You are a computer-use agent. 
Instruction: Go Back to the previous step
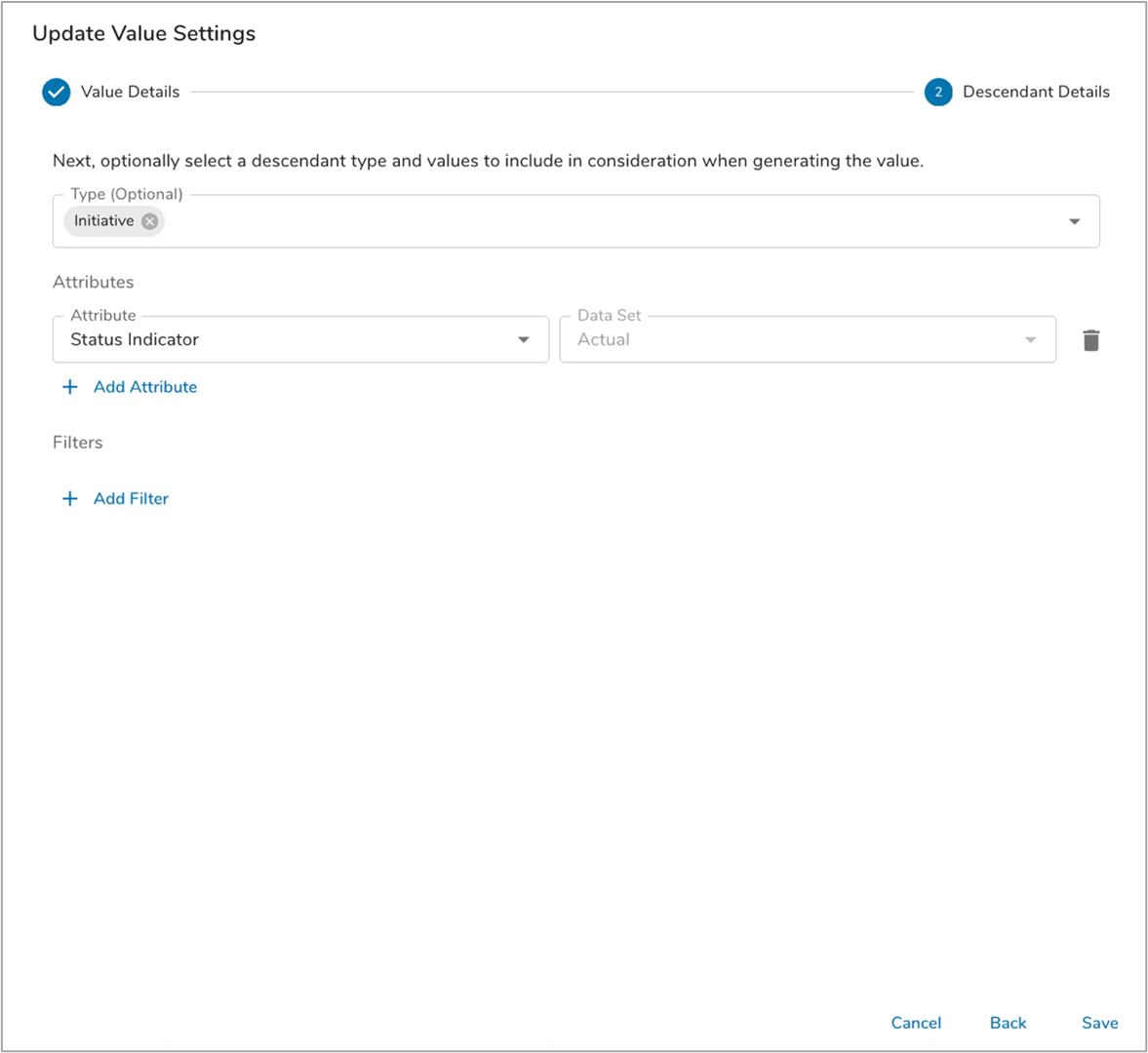click(x=1008, y=1023)
